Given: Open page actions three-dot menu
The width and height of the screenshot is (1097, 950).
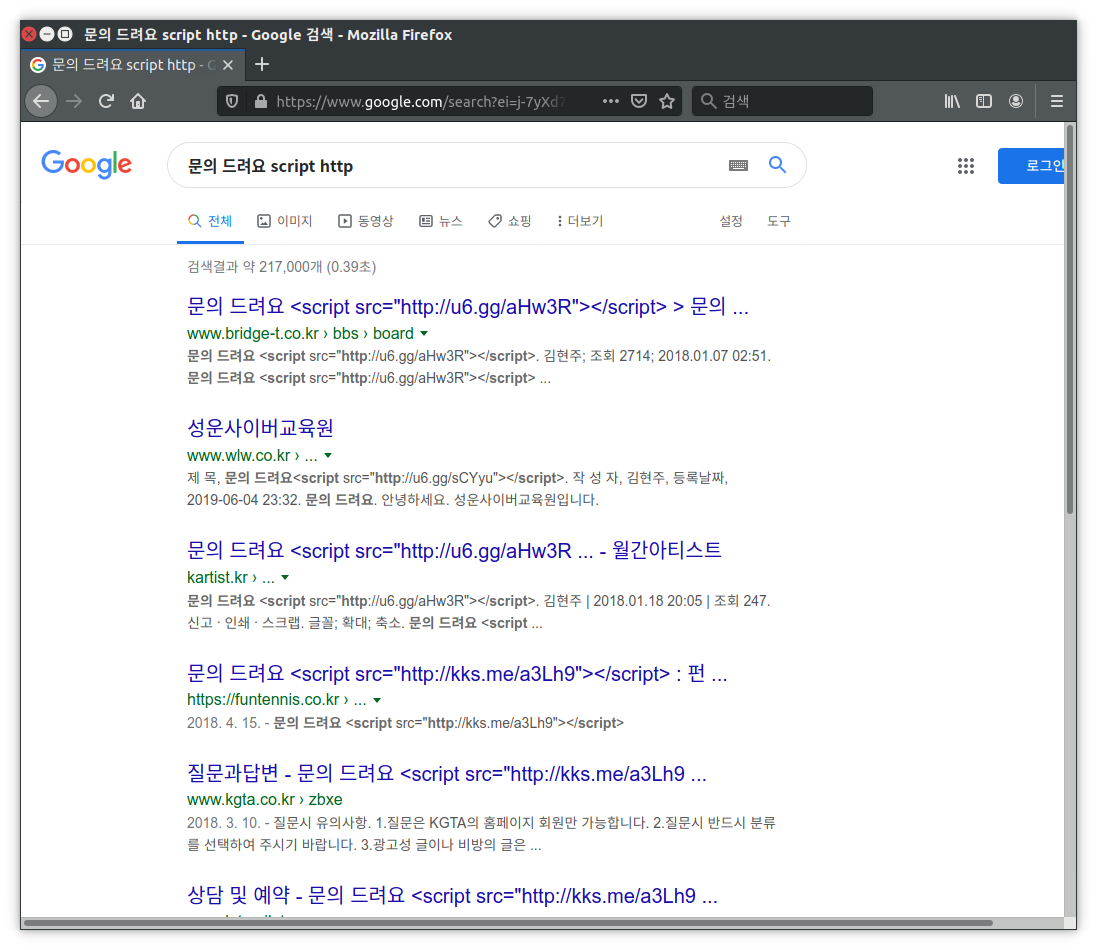Looking at the screenshot, I should pyautogui.click(x=611, y=101).
